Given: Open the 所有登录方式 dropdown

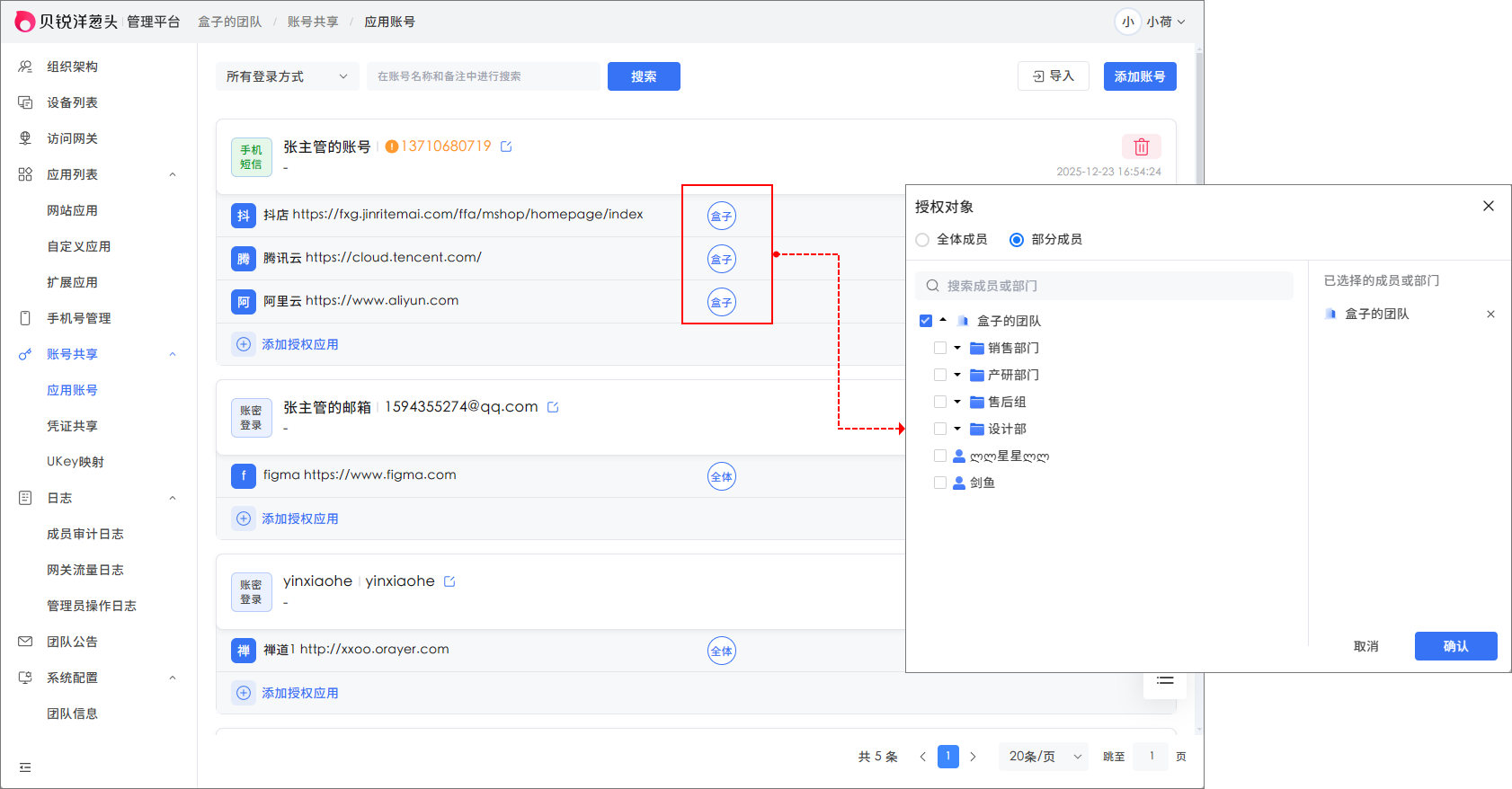Looking at the screenshot, I should click(287, 76).
